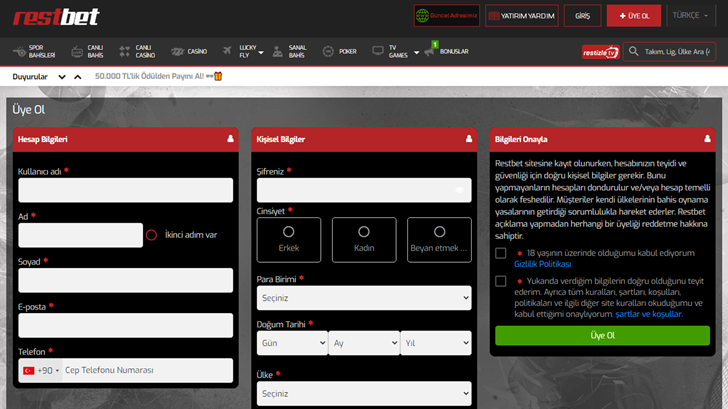Open the Türkçe language dropdown
Image resolution: width=728 pixels, height=409 pixels.
(690, 15)
